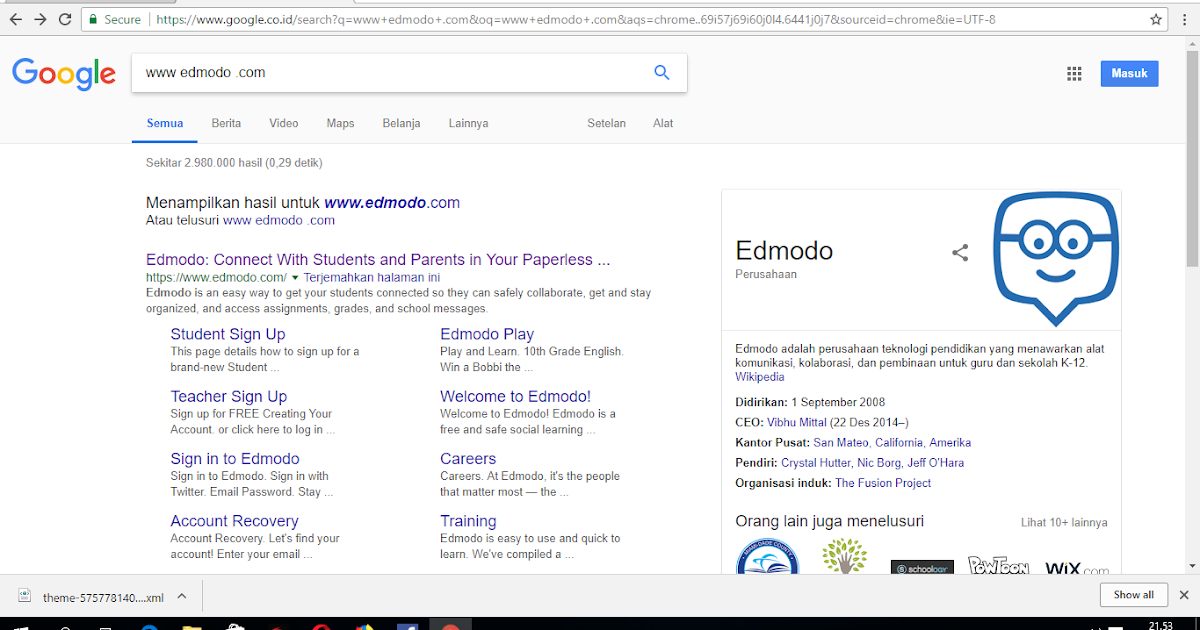Click the share icon in Edmodo panel
Viewport: 1200px width, 630px height.
click(x=960, y=253)
